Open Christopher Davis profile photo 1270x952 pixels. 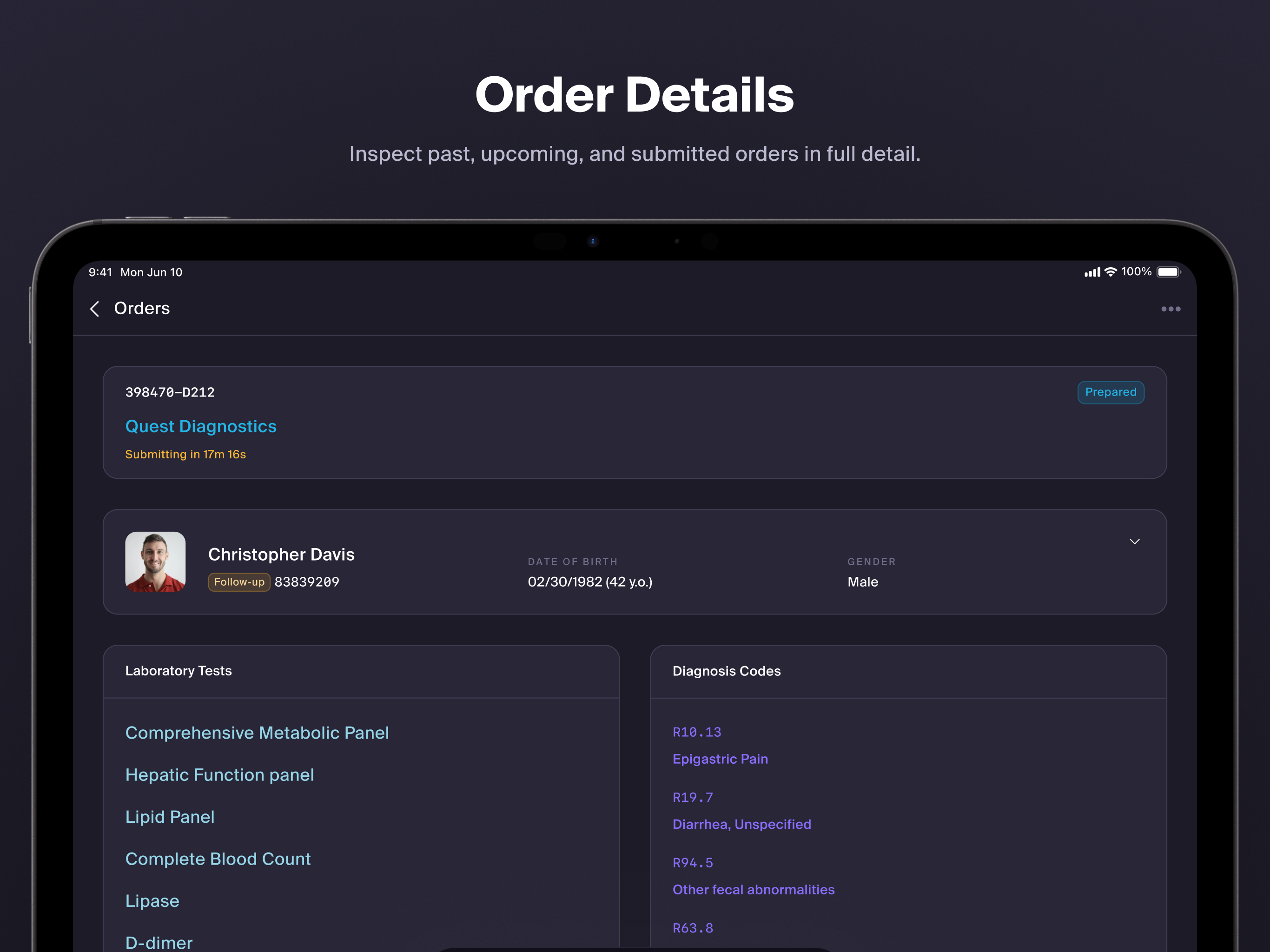pyautogui.click(x=156, y=562)
